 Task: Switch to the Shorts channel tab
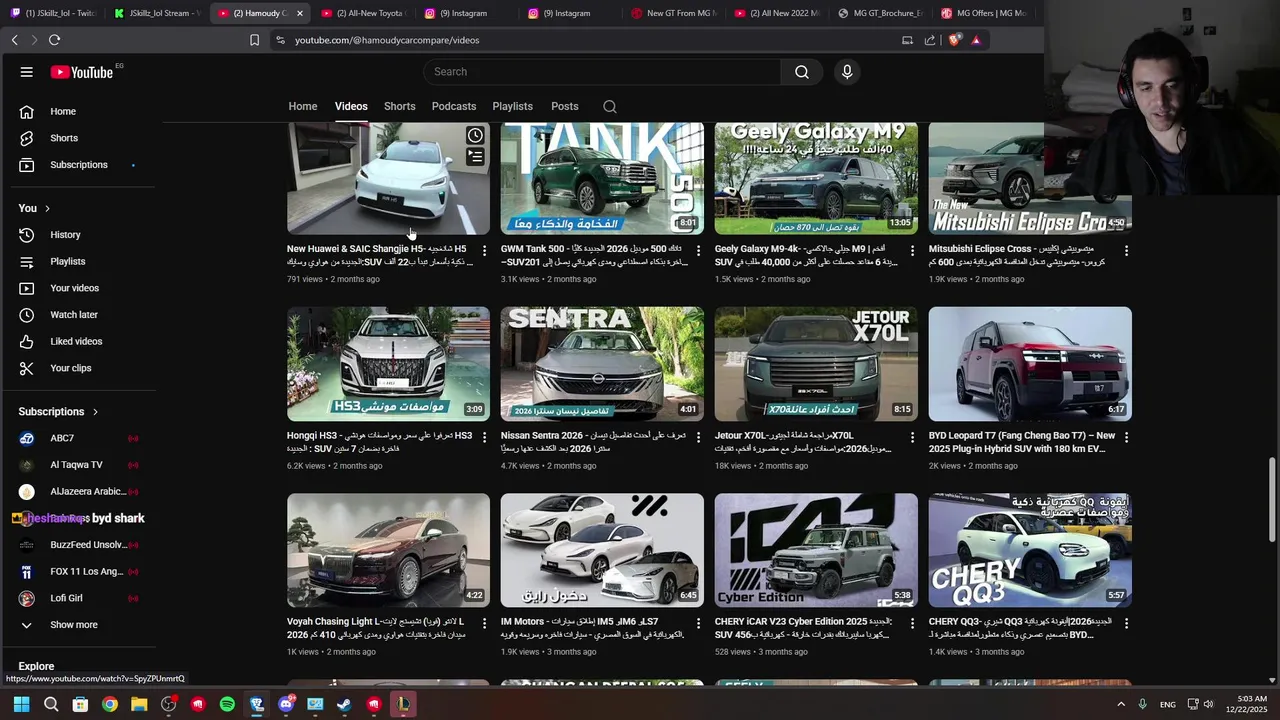[x=399, y=106]
